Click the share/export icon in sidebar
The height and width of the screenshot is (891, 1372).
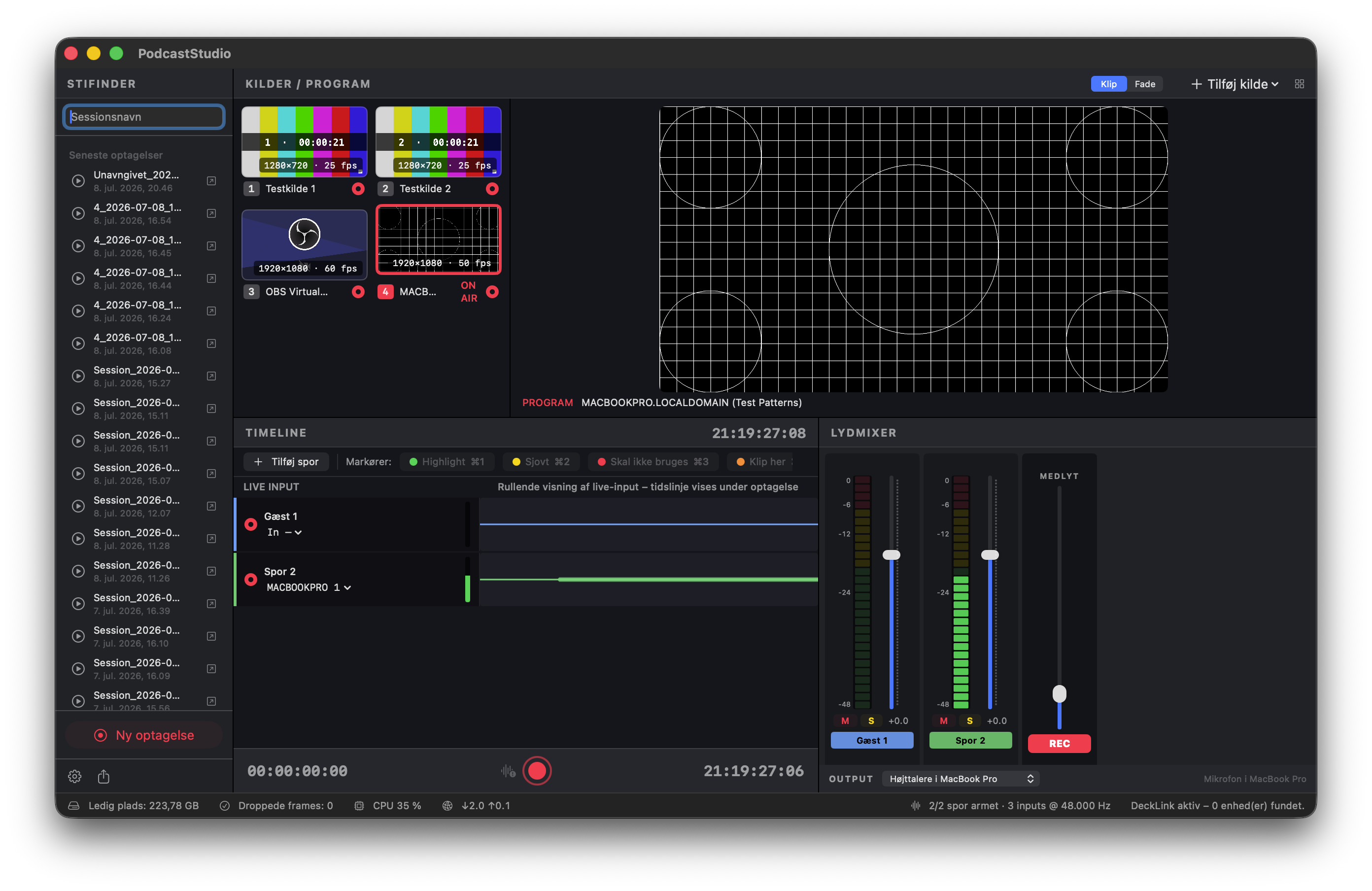click(104, 776)
